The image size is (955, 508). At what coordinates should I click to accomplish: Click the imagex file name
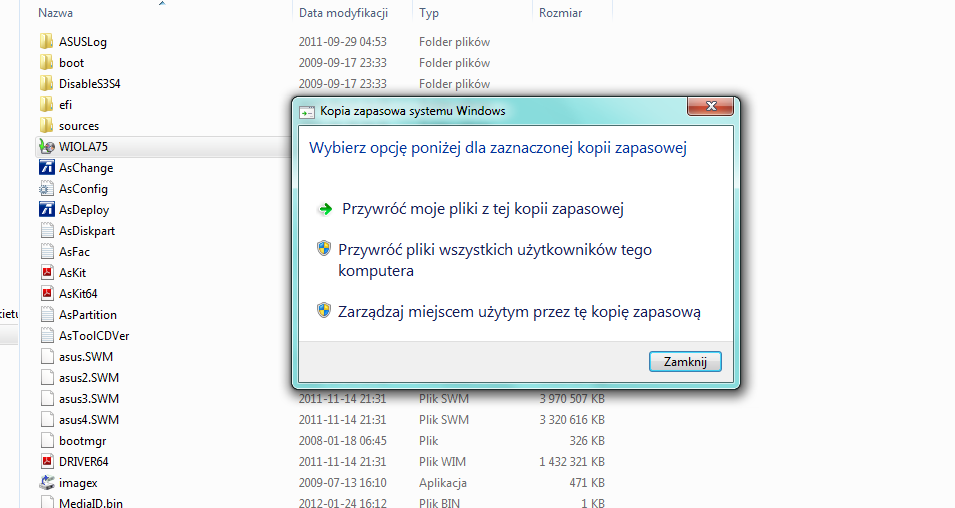pyautogui.click(x=78, y=483)
